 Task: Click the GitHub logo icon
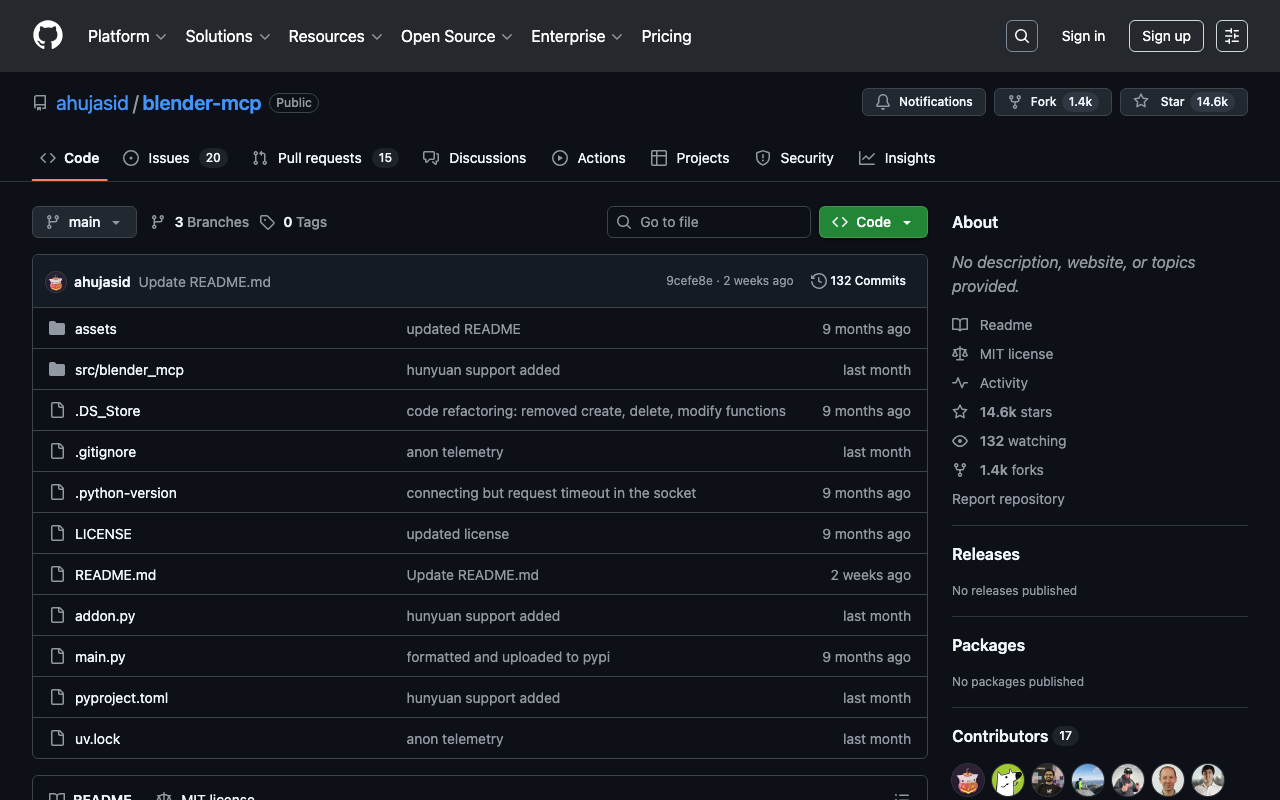coord(48,36)
